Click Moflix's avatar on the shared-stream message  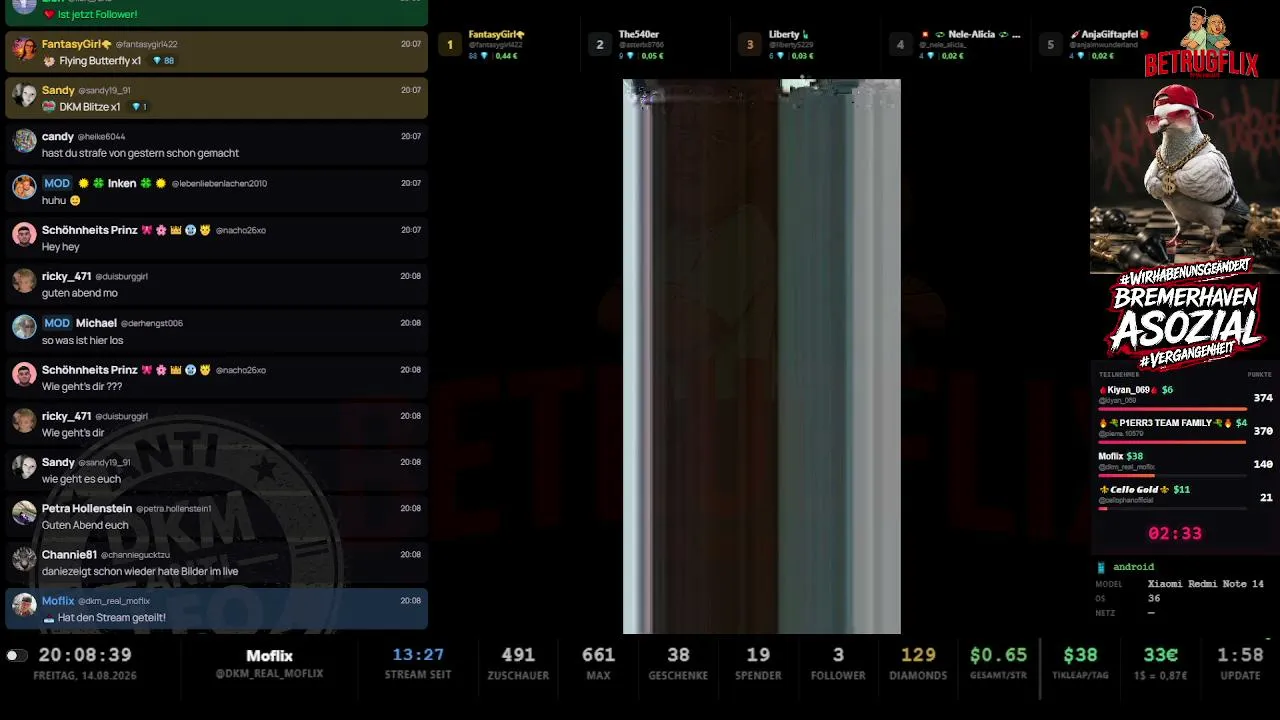coord(25,605)
